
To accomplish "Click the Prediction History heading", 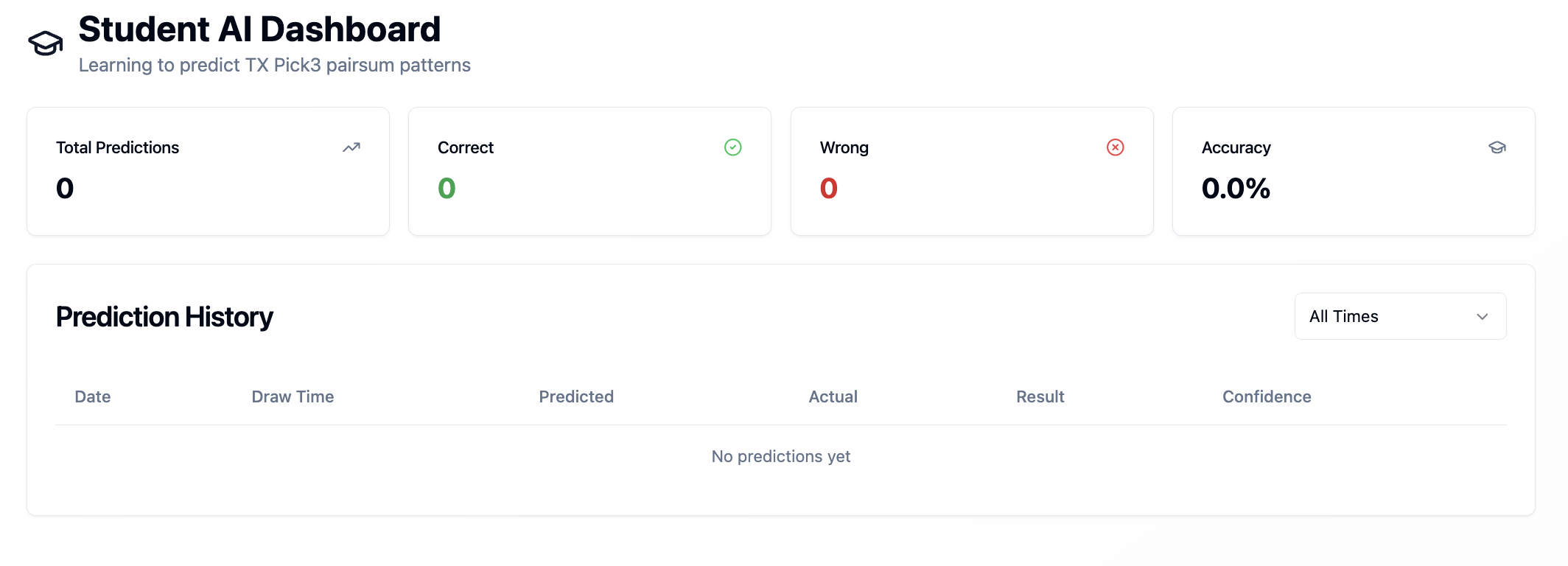I will 164,317.
